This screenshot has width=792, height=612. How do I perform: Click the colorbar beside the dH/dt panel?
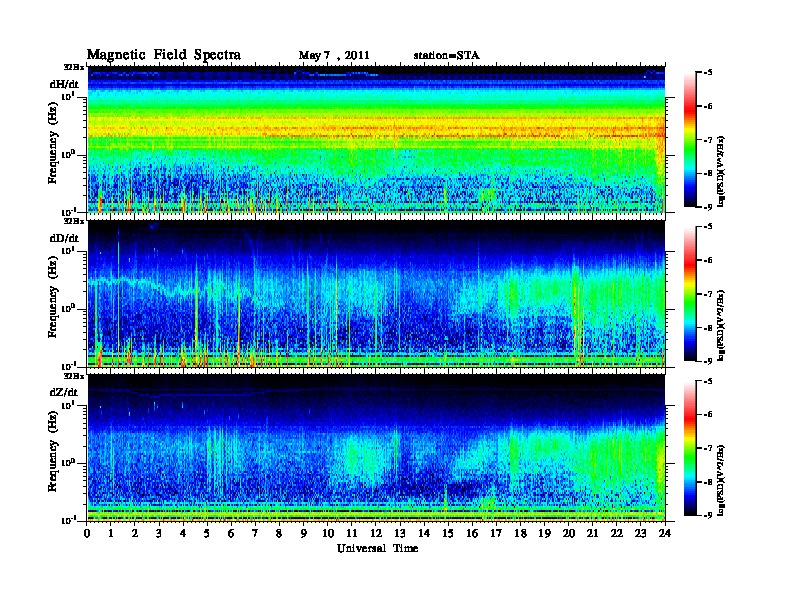click(x=690, y=140)
